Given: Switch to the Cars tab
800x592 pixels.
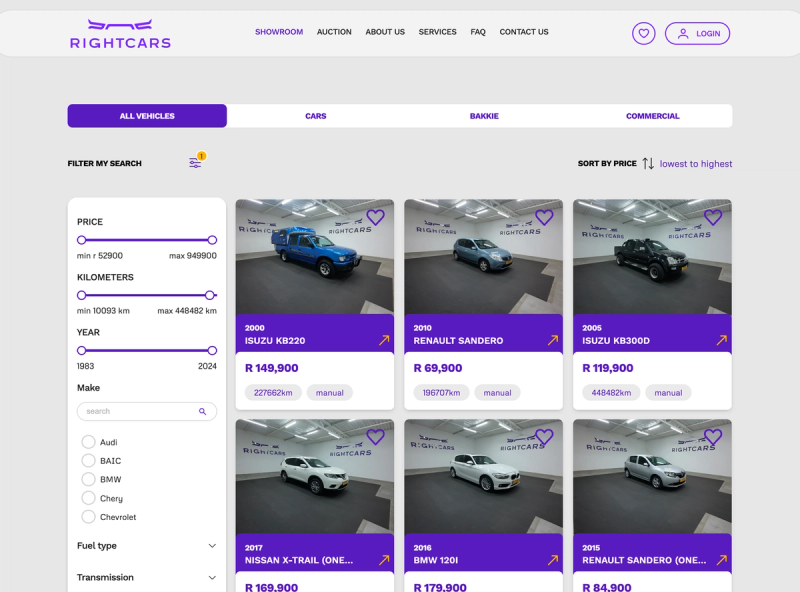Looking at the screenshot, I should 315,116.
